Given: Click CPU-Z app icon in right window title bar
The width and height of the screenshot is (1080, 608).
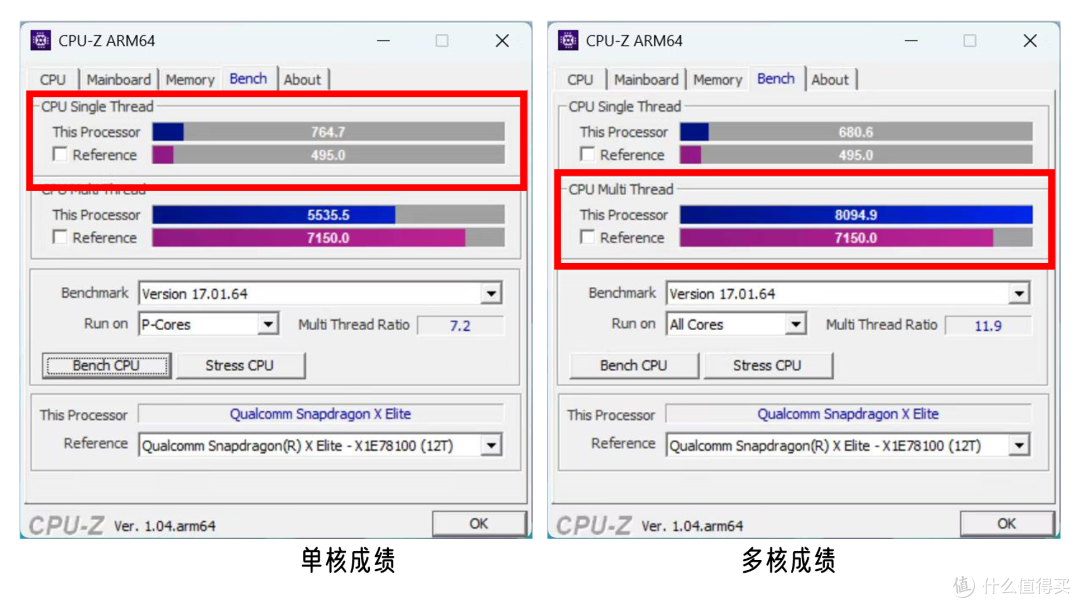Looking at the screenshot, I should click(568, 41).
